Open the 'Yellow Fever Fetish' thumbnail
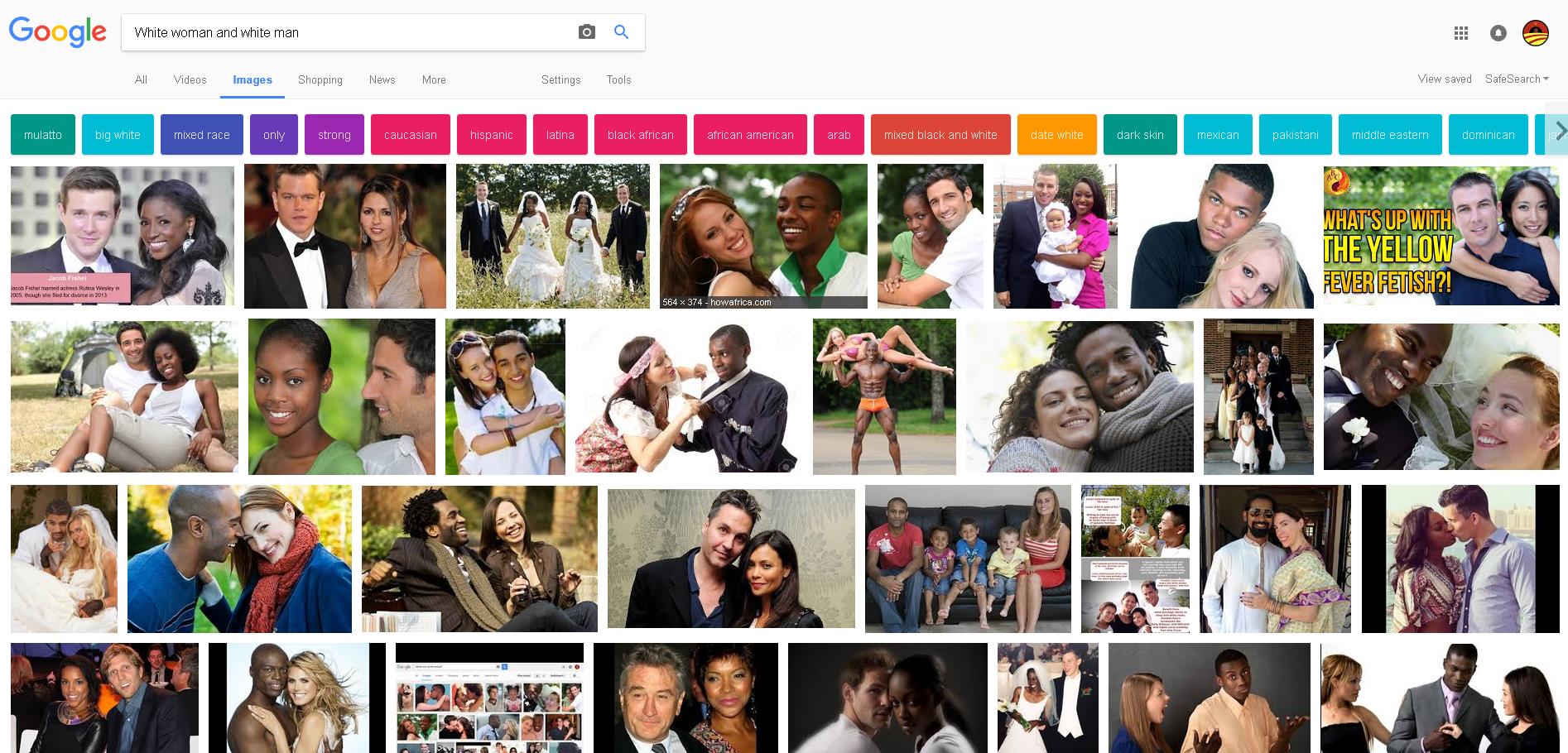This screenshot has width=1568, height=753. 1441,236
